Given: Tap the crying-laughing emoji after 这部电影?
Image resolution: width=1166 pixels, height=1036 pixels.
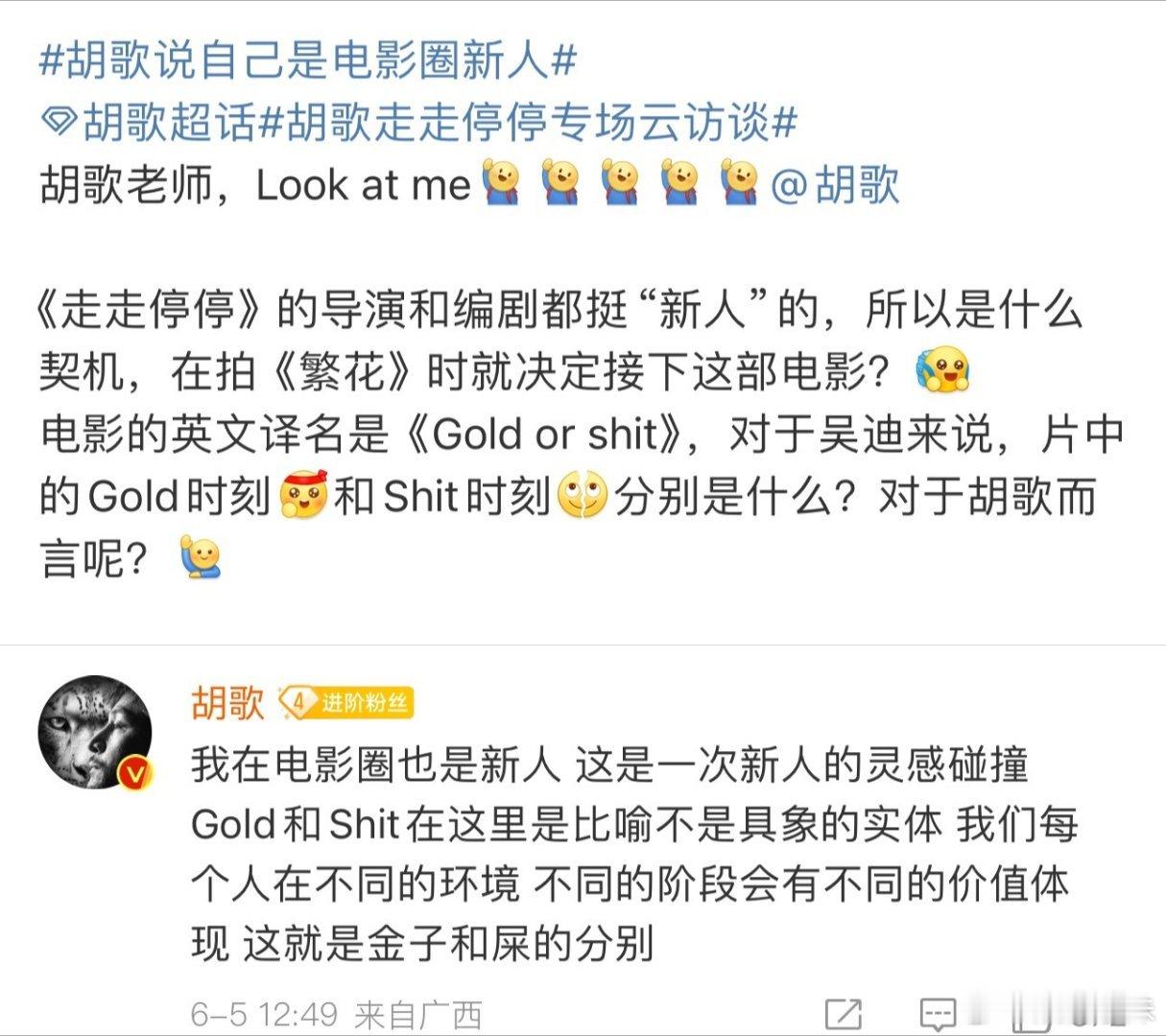Looking at the screenshot, I should pos(944,371).
